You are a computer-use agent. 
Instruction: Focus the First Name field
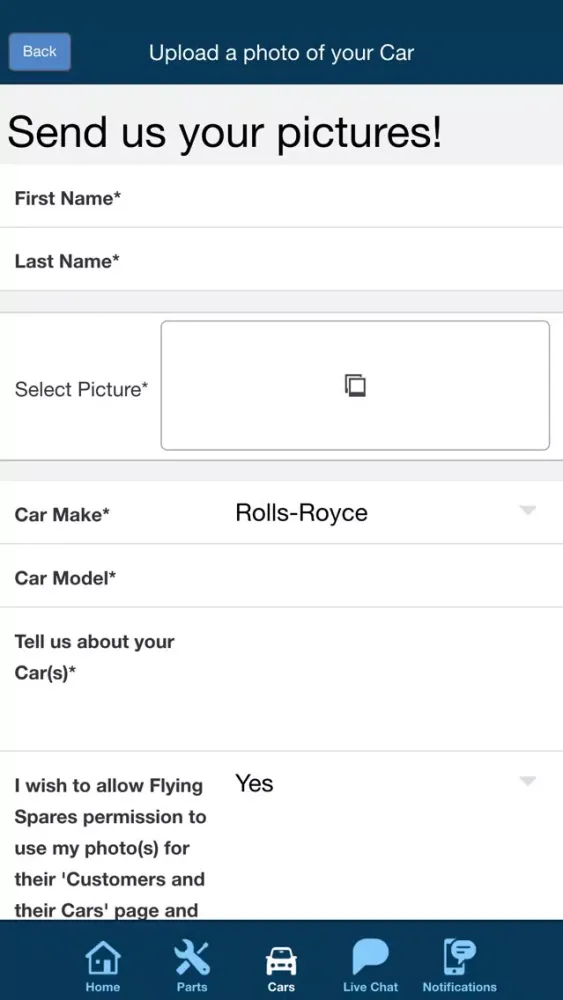pos(281,198)
